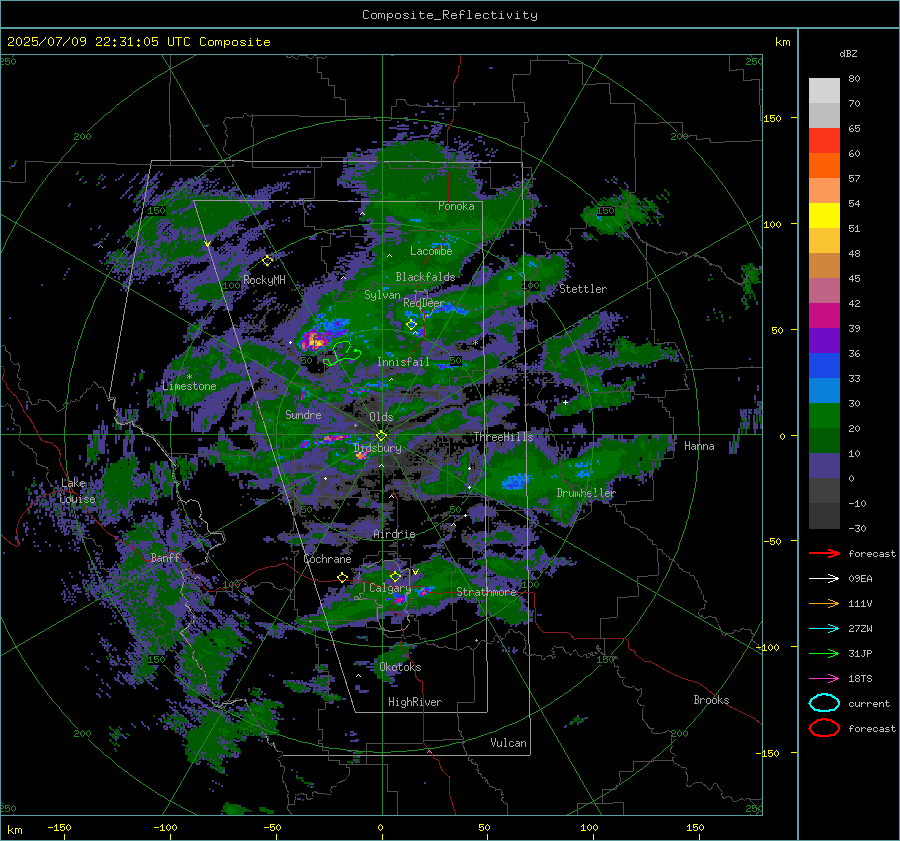Click the red forecast ellipse icon
Viewport: 900px width, 841px height.
tap(824, 728)
